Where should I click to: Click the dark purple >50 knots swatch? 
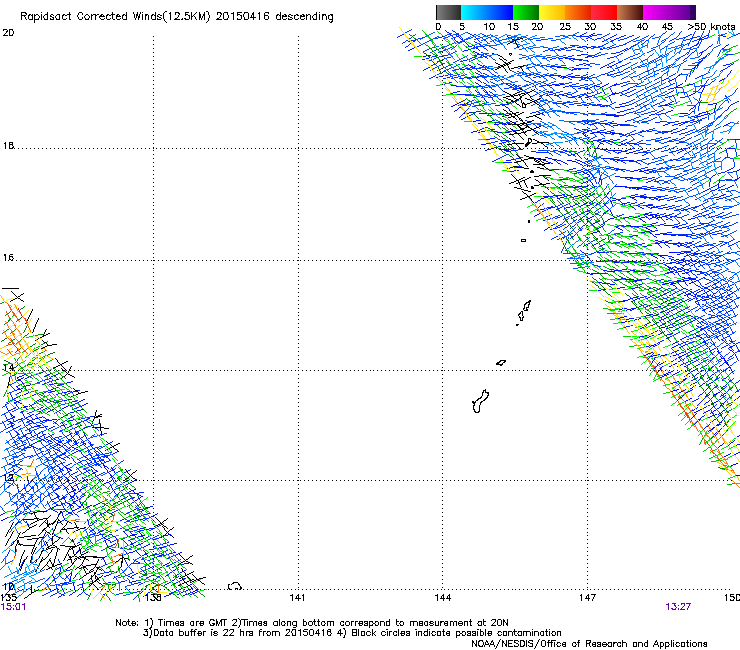(x=692, y=12)
